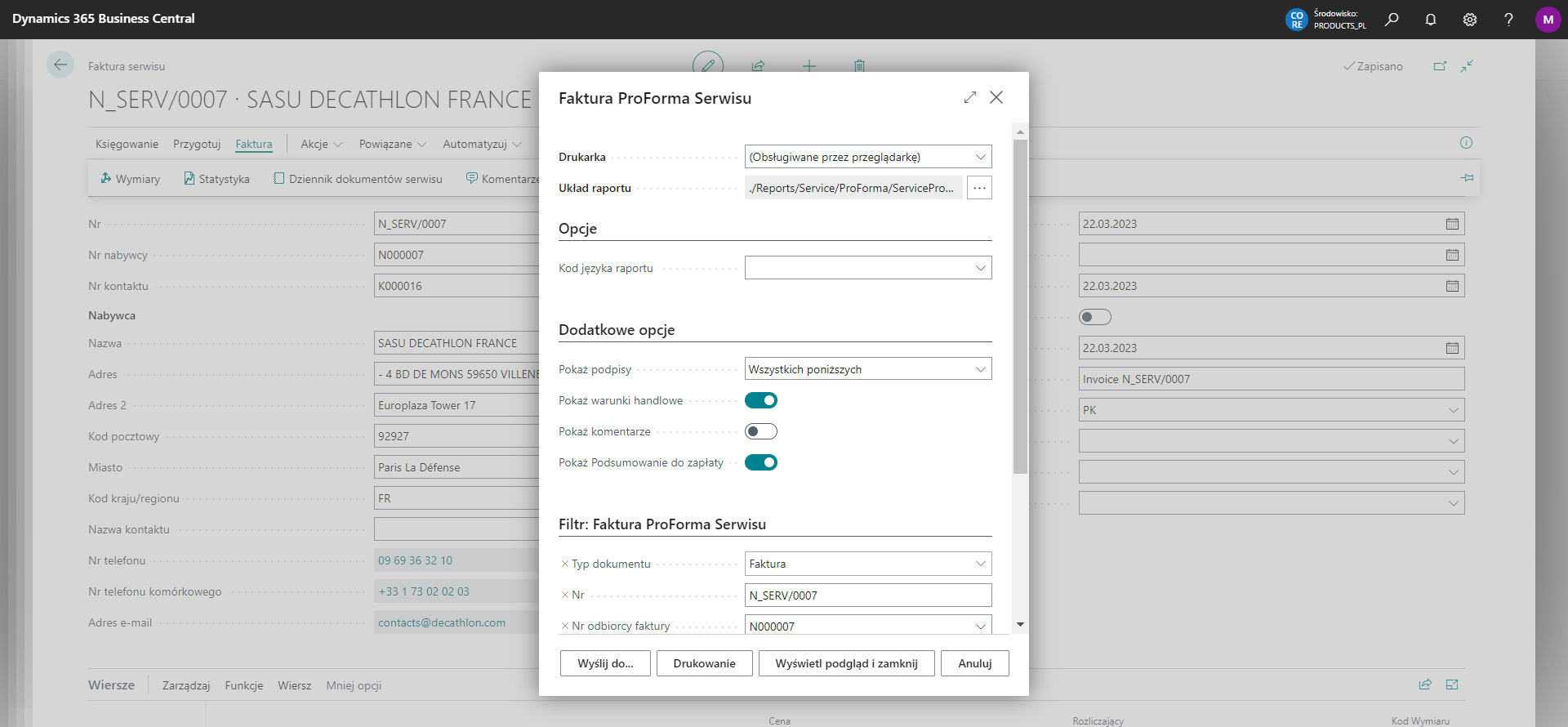The image size is (1568, 727).
Task: Toggle Pokaż Podsumowanie do zapłaty switch
Action: [x=761, y=462]
